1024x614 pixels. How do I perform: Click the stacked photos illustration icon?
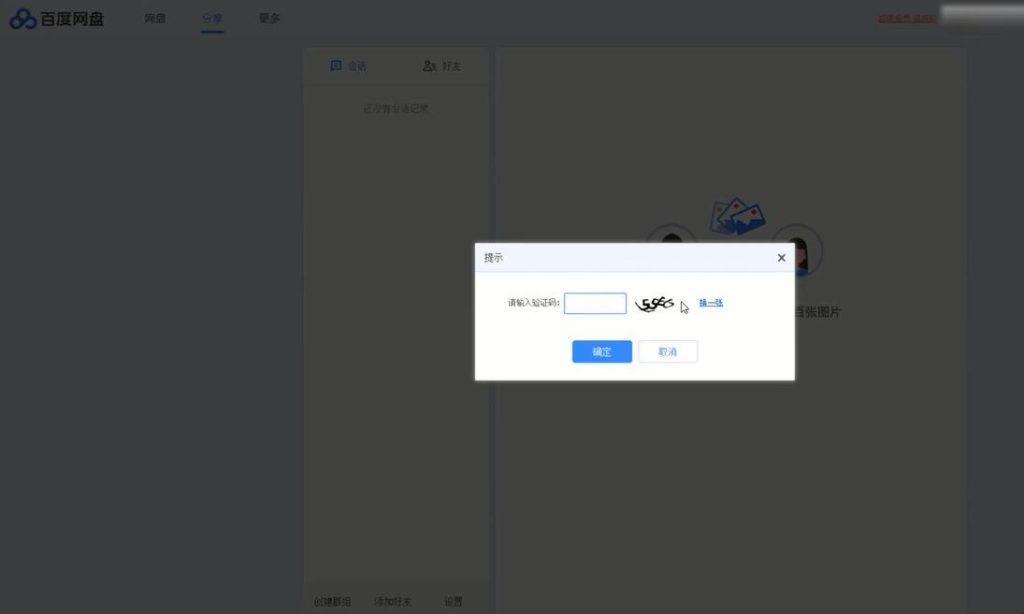(738, 214)
